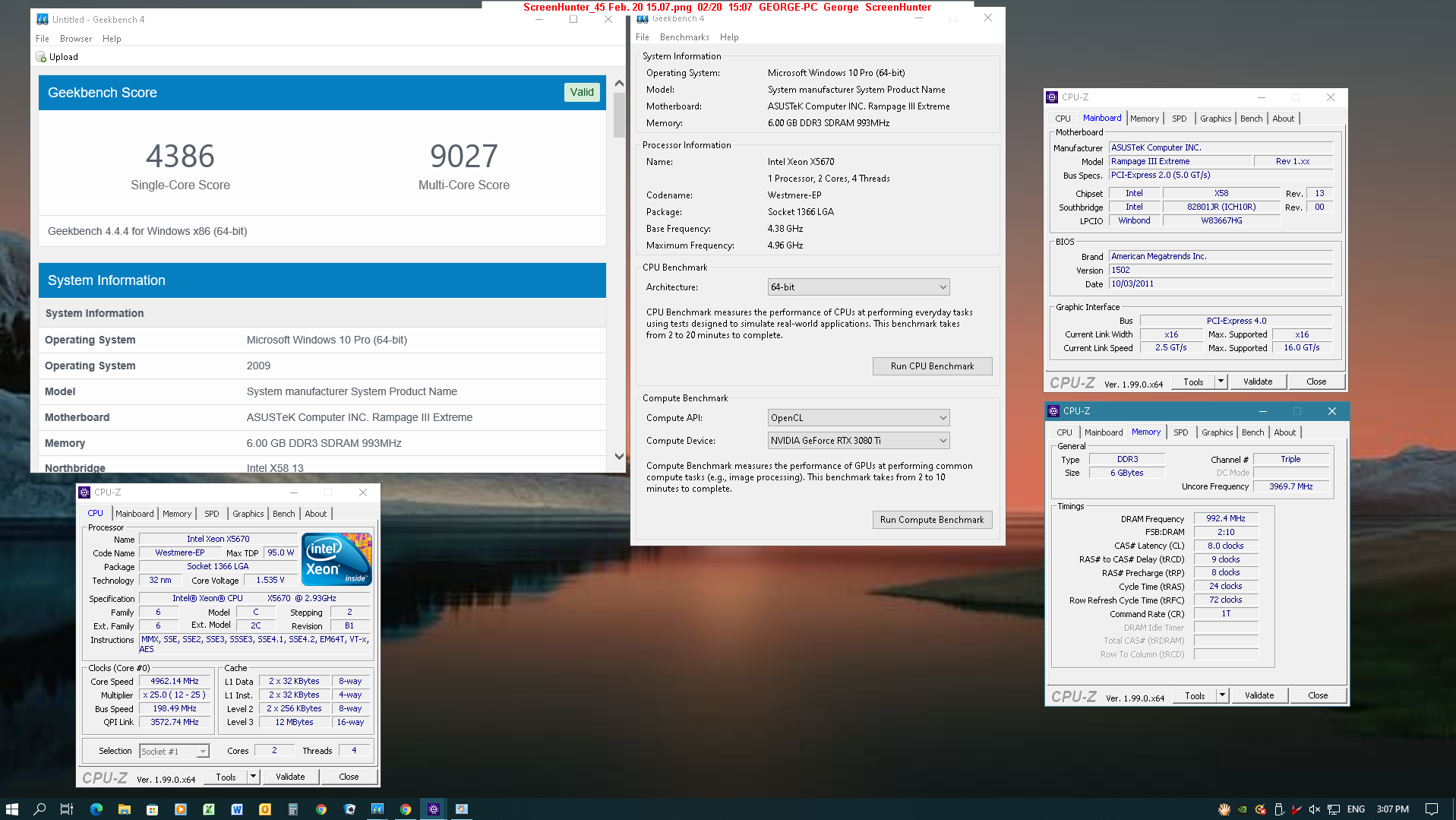Open Socket #1 selection dropdown

[x=174, y=752]
